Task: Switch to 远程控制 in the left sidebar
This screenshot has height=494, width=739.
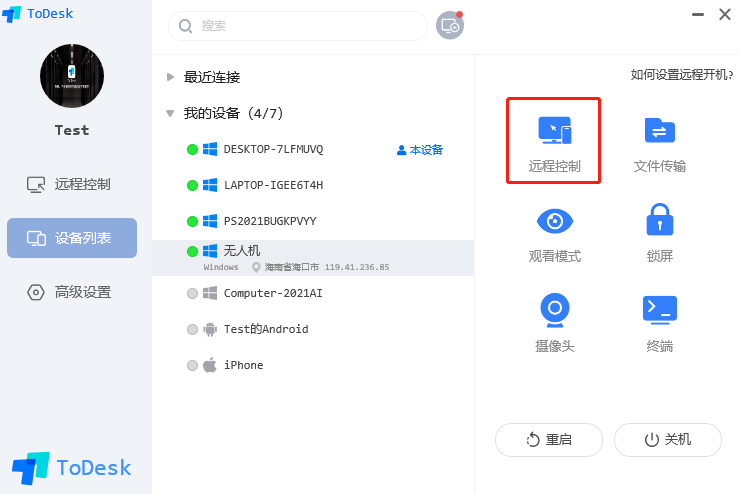Action: [x=72, y=184]
